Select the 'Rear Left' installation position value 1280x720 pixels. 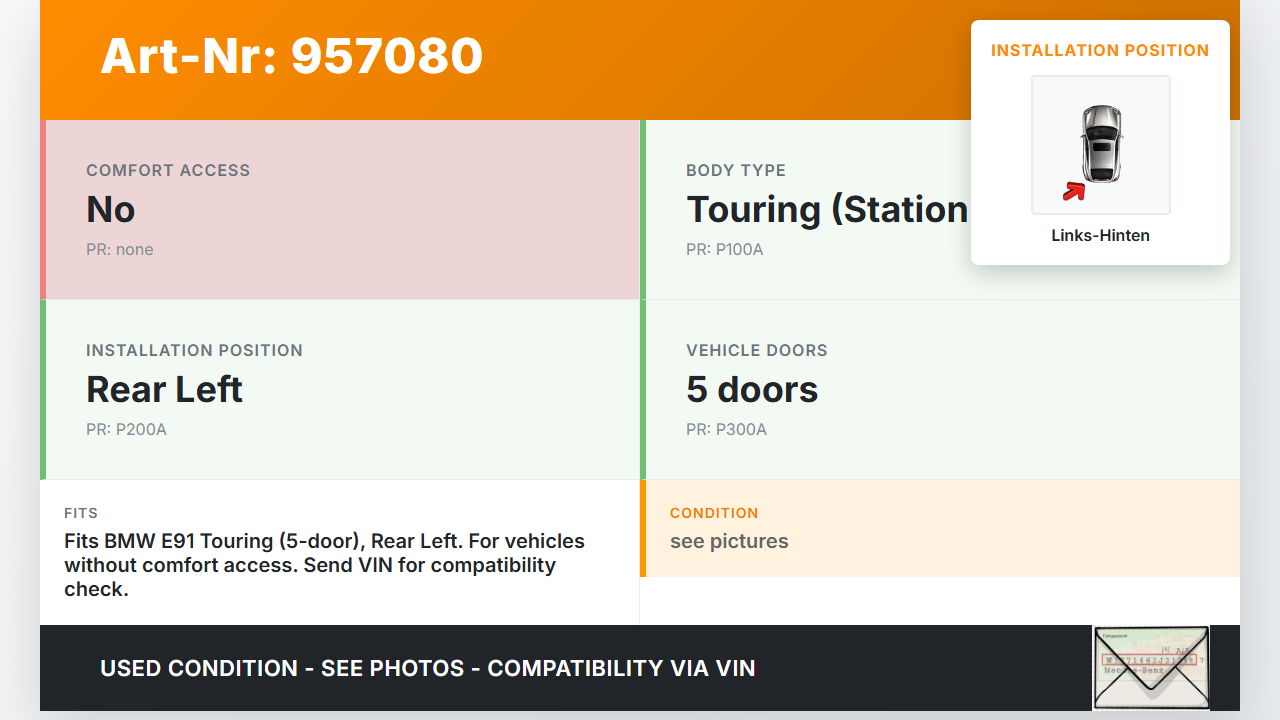point(165,390)
